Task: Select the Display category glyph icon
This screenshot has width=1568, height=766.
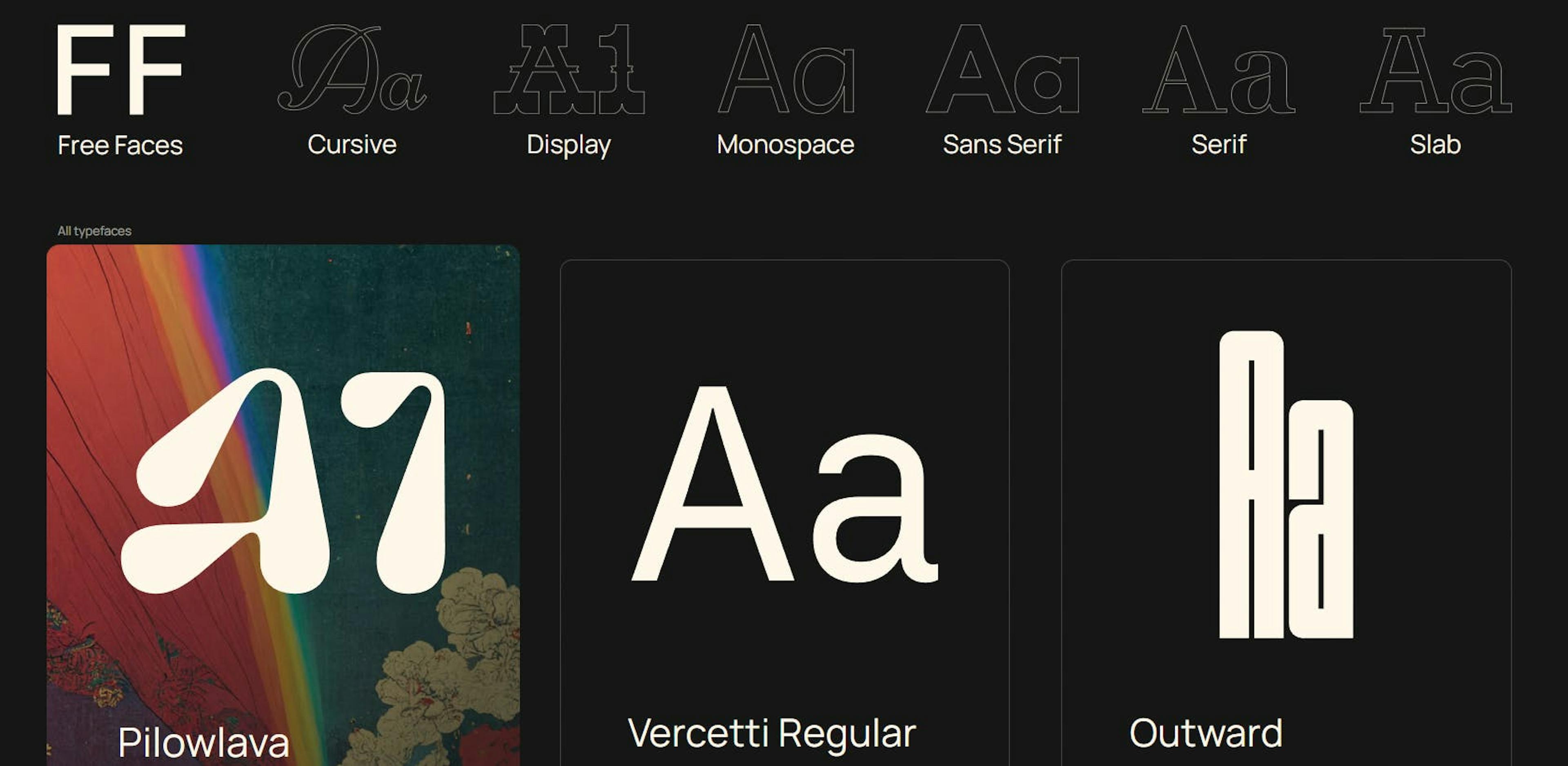Action: coord(568,69)
